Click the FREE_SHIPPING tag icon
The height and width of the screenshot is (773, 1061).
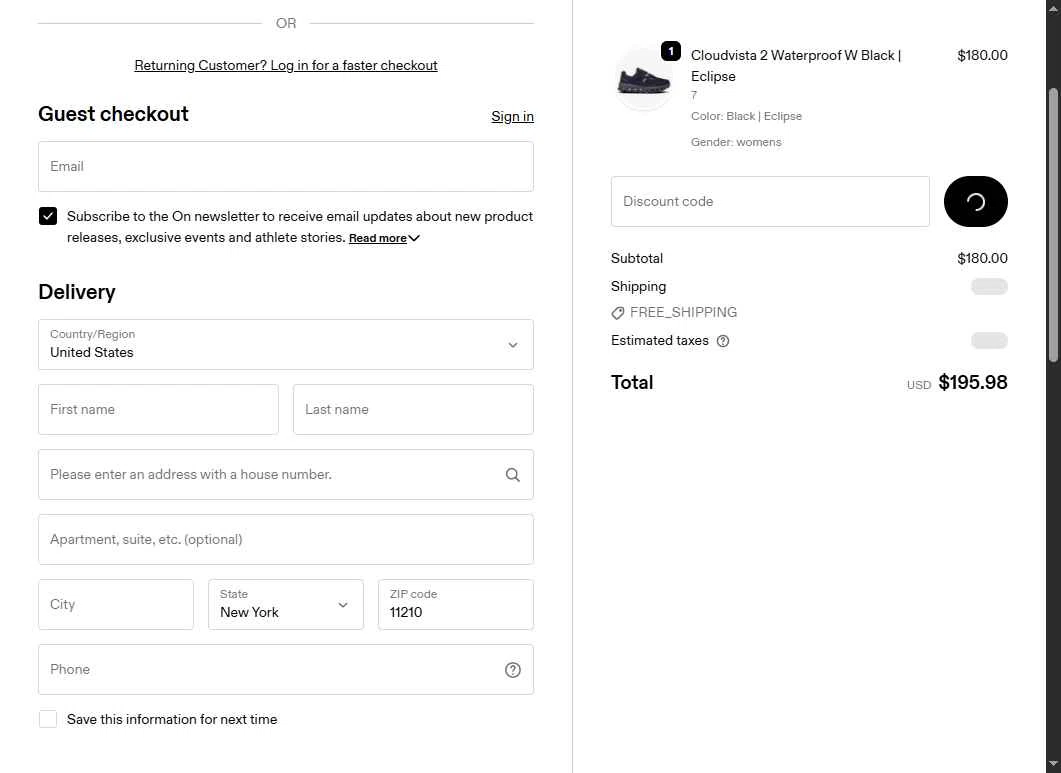coord(617,313)
